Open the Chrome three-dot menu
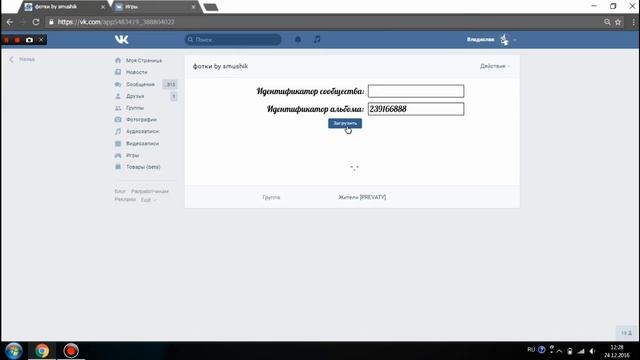Image resolution: width=640 pixels, height=360 pixels. (x=633, y=22)
